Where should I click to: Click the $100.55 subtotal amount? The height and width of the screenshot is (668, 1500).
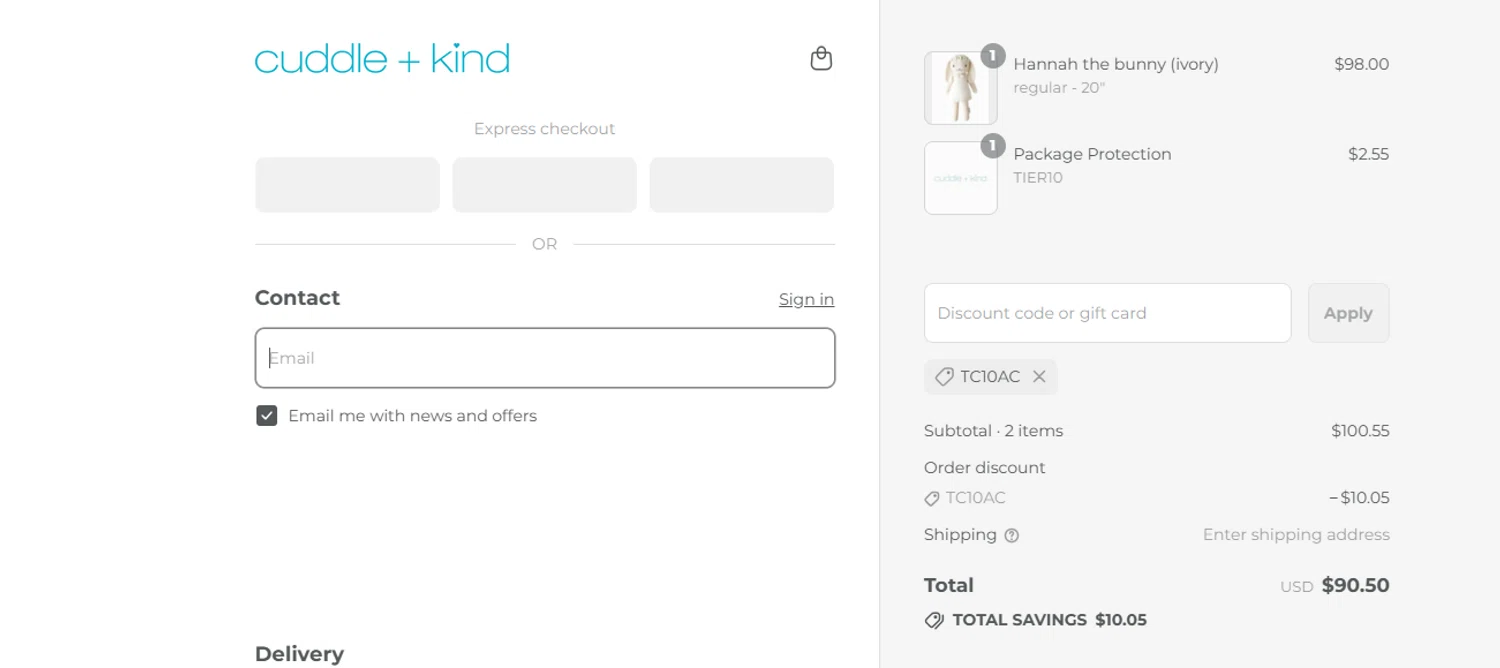click(1360, 431)
